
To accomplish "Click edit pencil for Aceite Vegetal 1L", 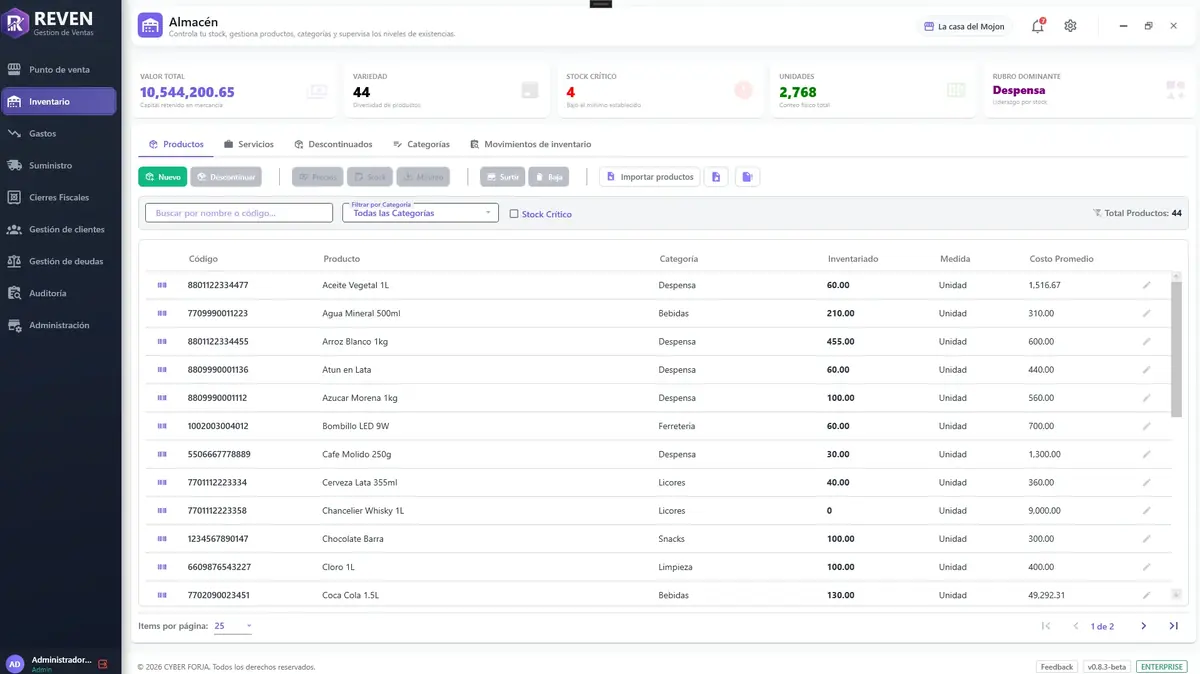I will (x=1147, y=285).
